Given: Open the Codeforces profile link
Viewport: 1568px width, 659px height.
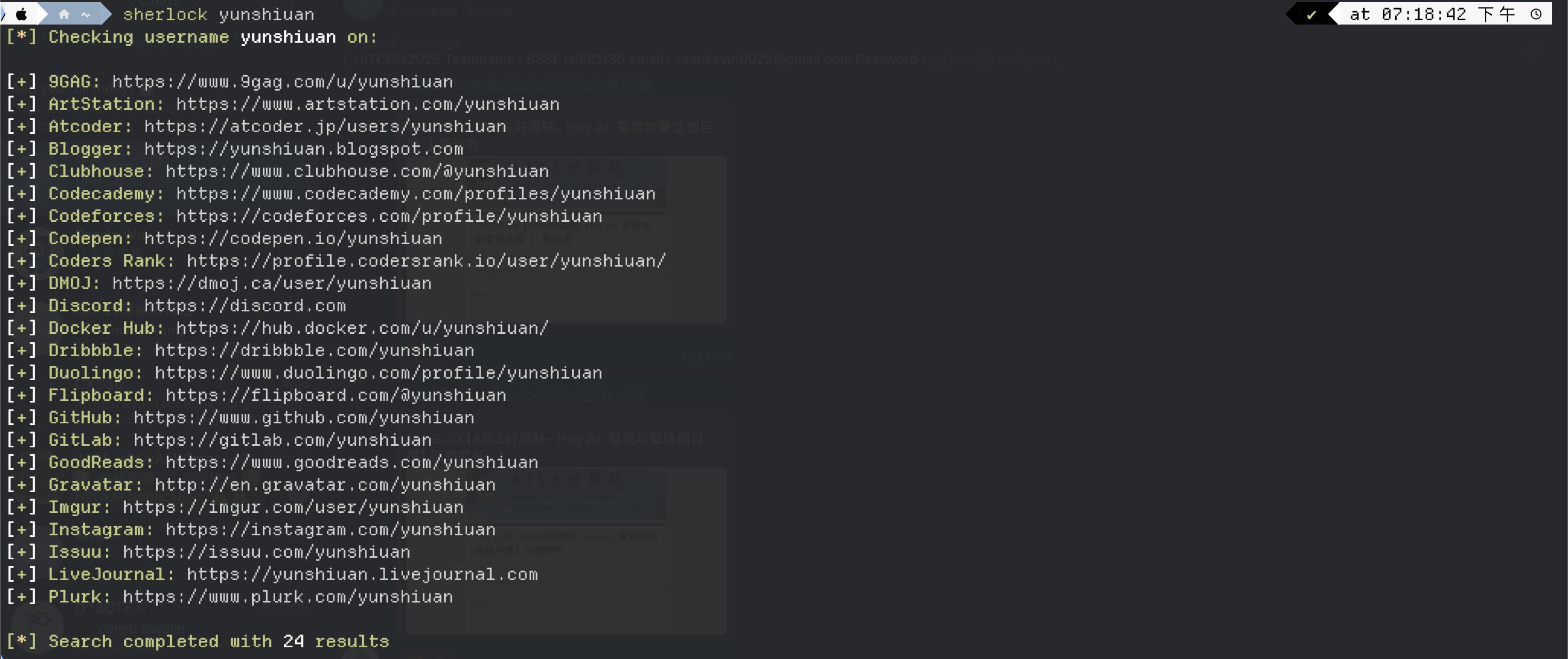Looking at the screenshot, I should tap(389, 216).
